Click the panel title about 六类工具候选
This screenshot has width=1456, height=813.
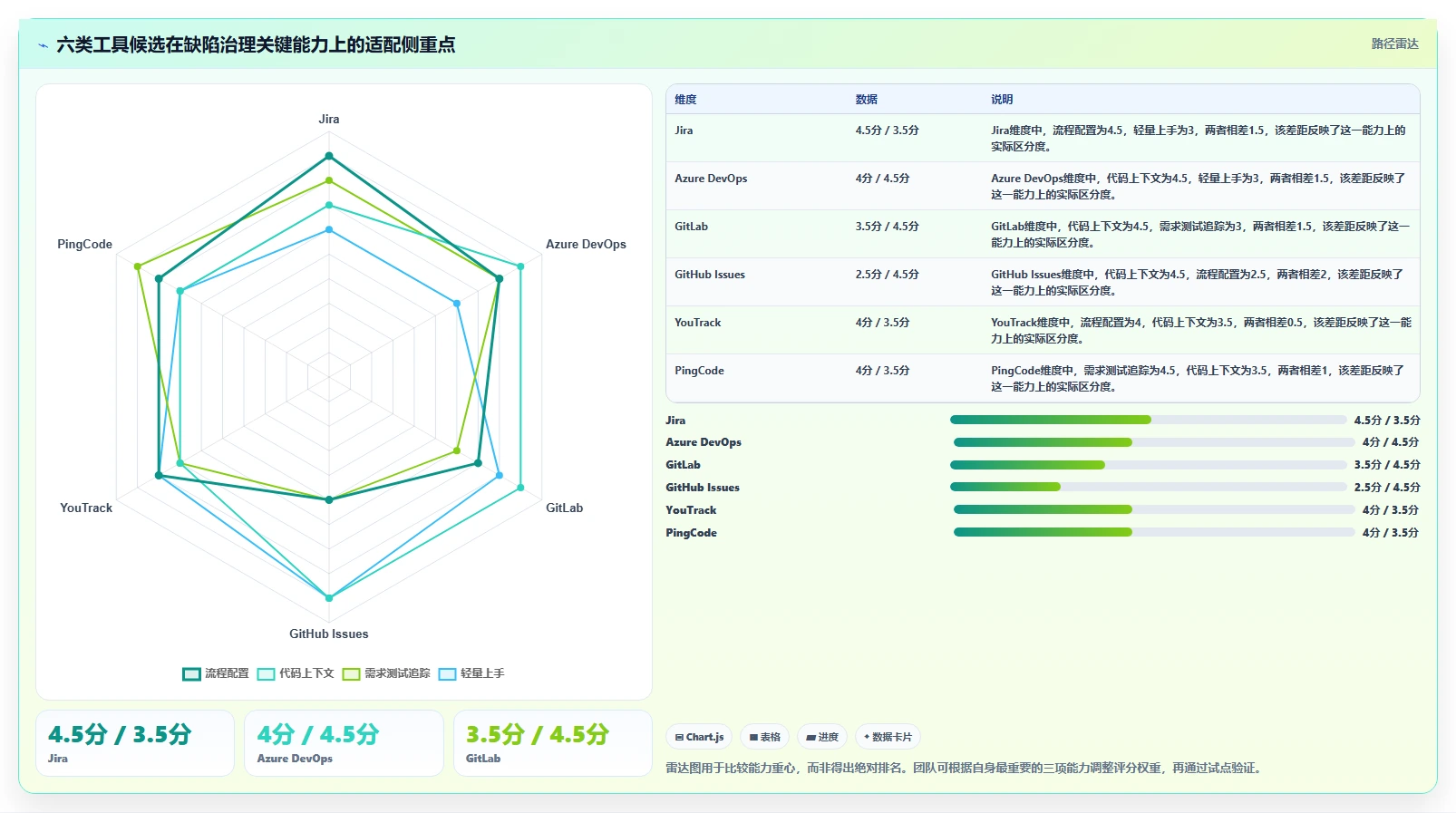click(x=256, y=44)
